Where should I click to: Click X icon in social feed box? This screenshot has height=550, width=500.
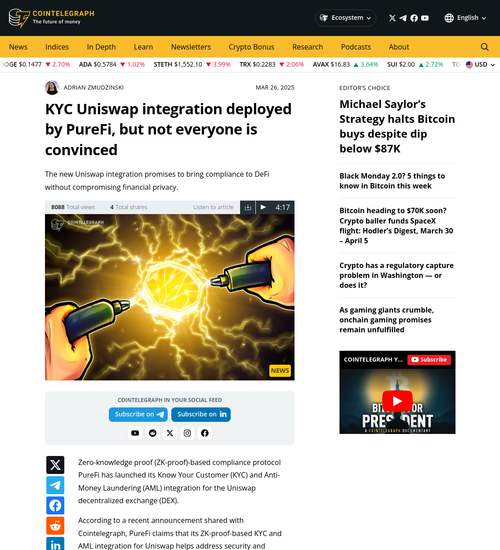(x=170, y=433)
